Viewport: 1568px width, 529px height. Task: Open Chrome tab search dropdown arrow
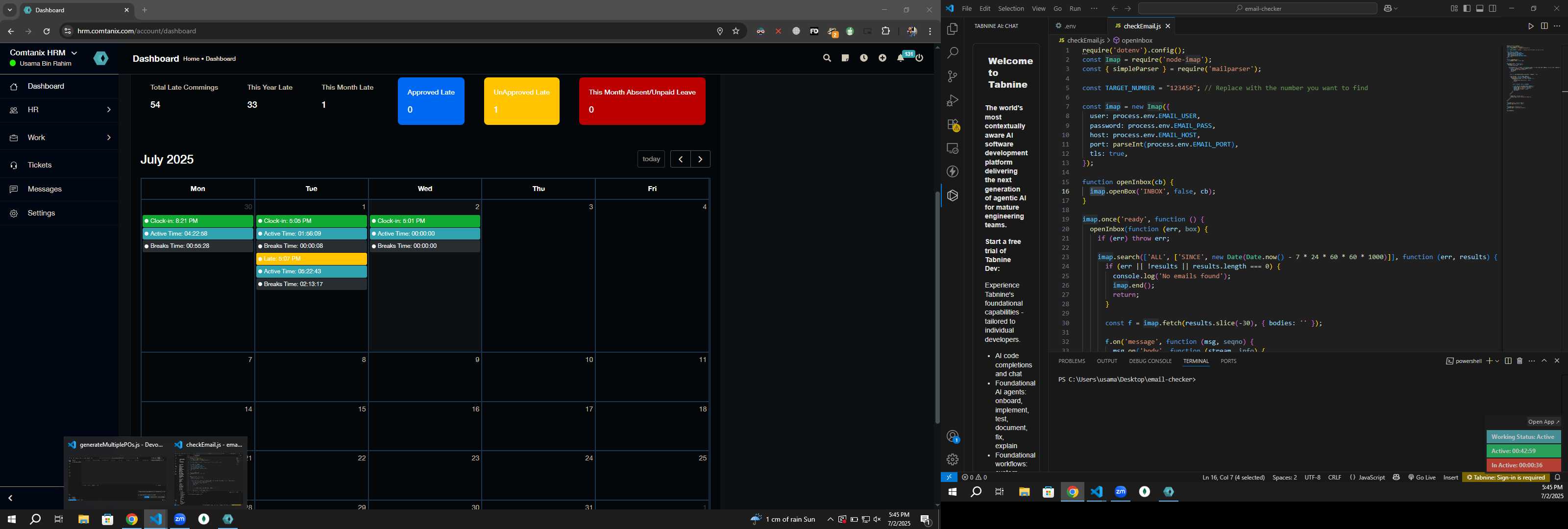[x=10, y=10]
